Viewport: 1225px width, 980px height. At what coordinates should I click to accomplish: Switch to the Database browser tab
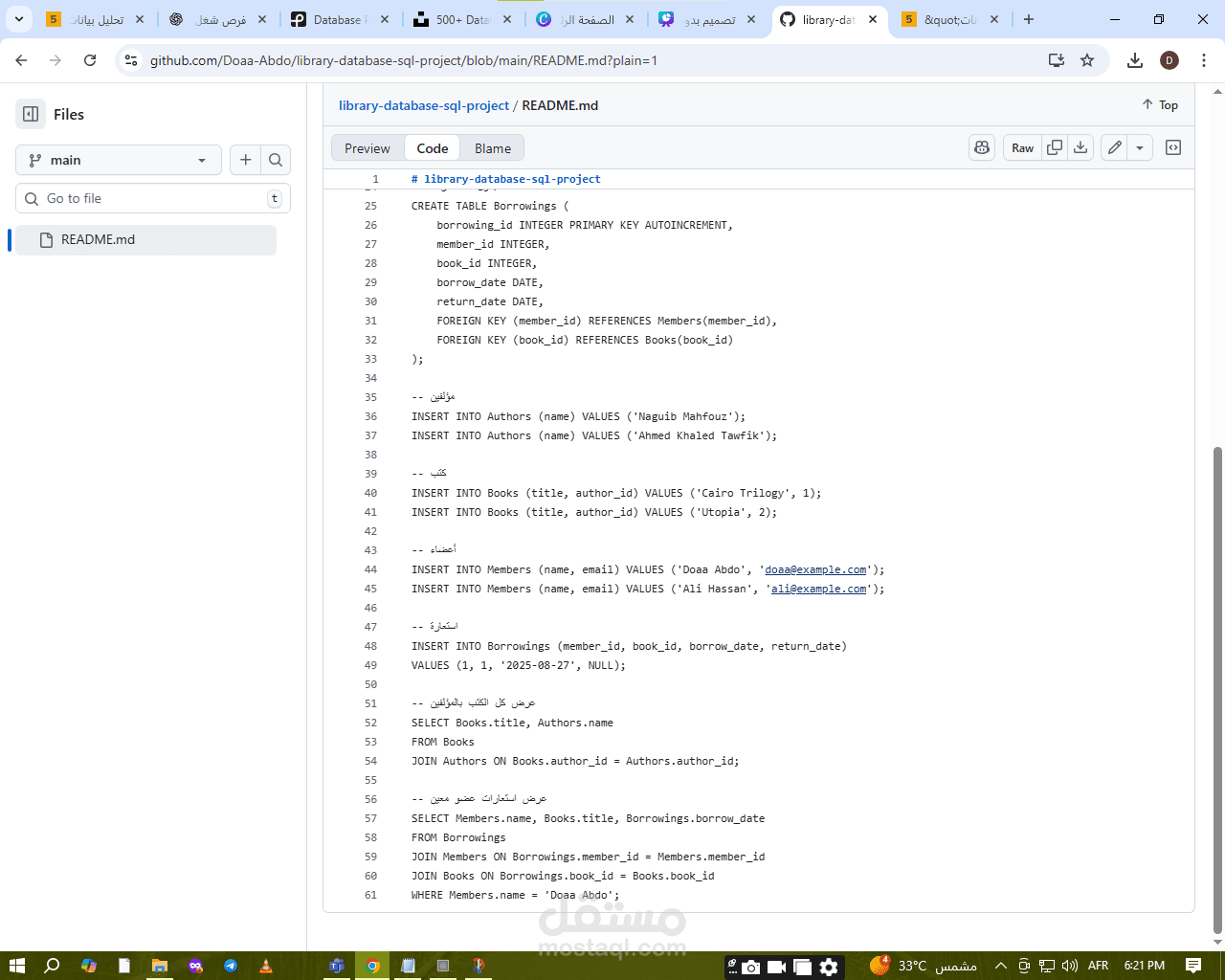point(340,19)
